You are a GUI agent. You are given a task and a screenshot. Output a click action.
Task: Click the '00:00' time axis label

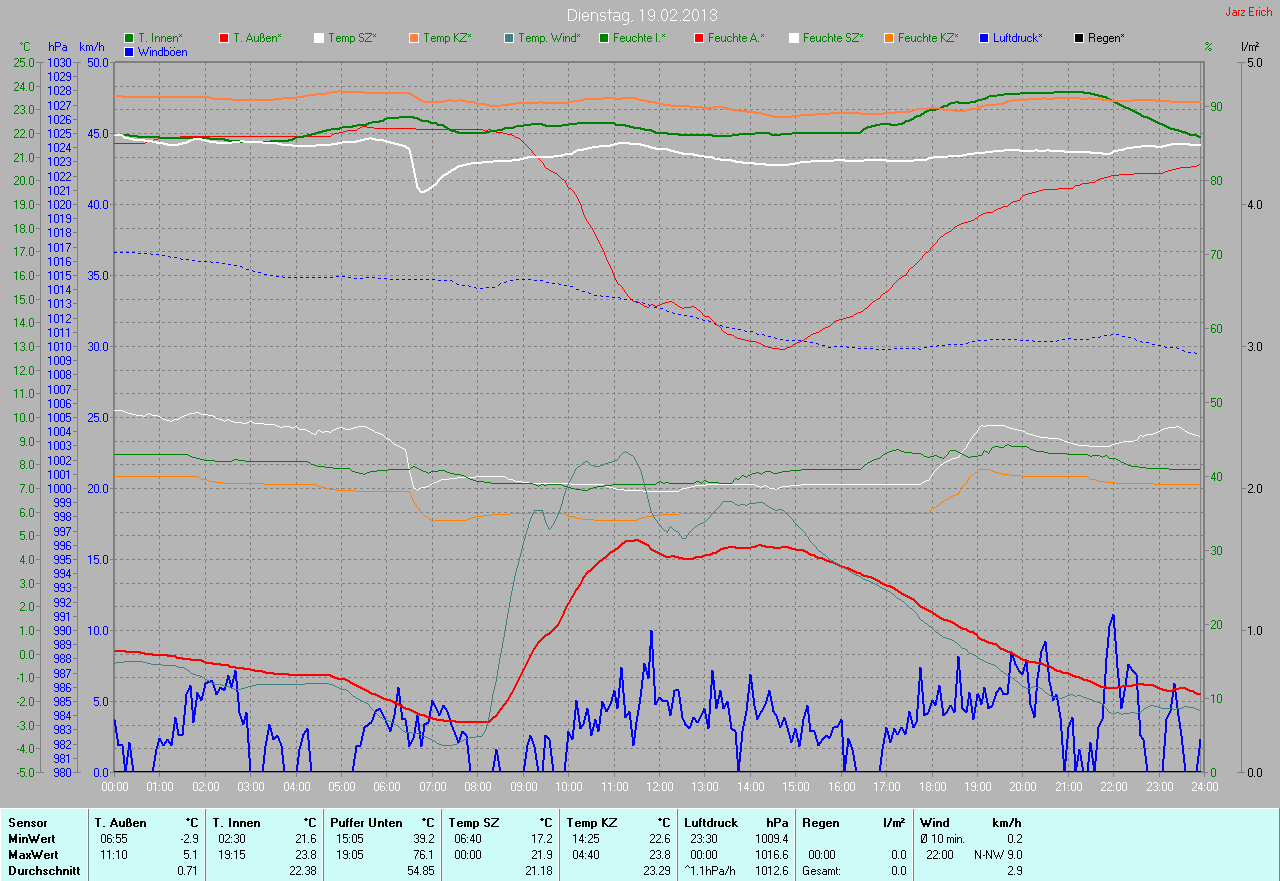click(x=115, y=787)
